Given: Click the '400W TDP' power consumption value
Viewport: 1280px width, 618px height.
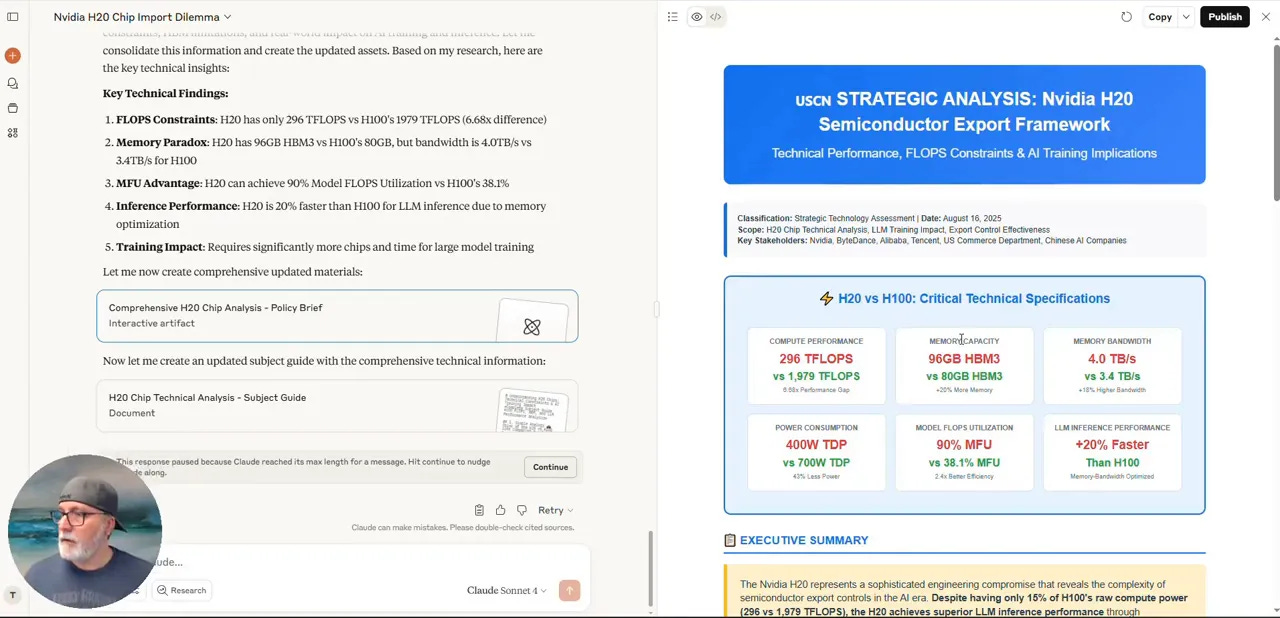Looking at the screenshot, I should point(816,445).
